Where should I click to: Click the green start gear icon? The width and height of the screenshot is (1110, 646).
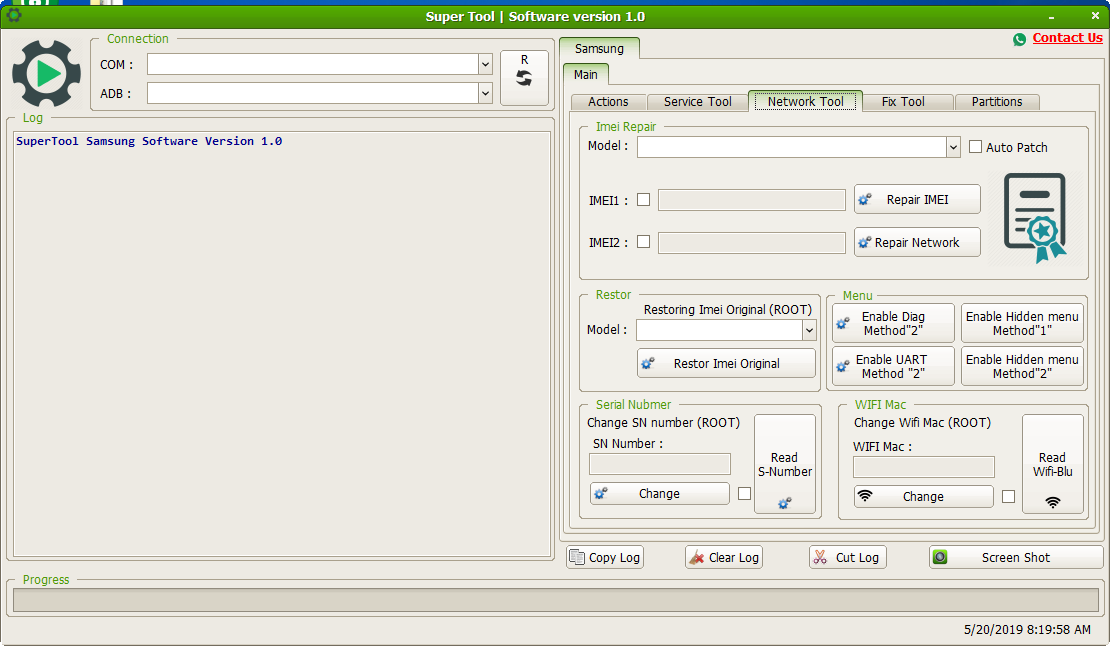click(x=46, y=72)
